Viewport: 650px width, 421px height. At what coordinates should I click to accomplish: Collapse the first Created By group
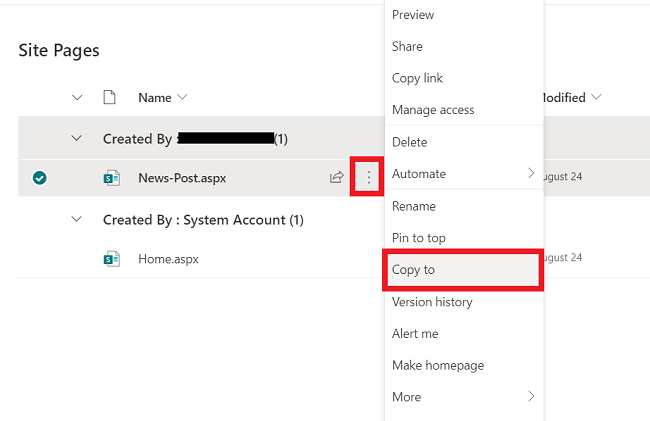(77, 139)
